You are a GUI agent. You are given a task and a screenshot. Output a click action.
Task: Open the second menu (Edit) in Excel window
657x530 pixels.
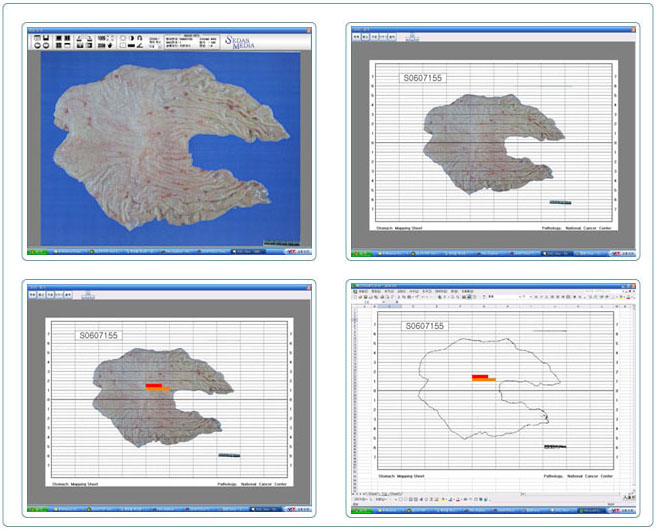(376, 292)
